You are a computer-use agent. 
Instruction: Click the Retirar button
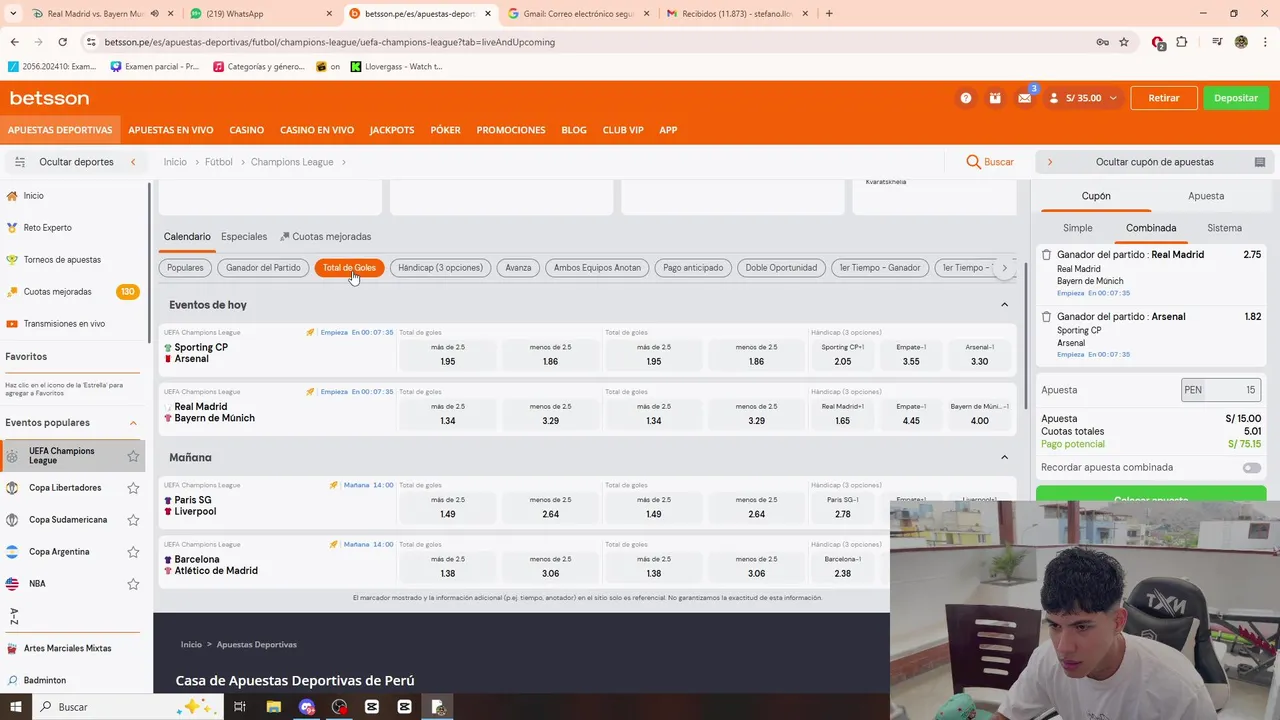tap(1164, 98)
